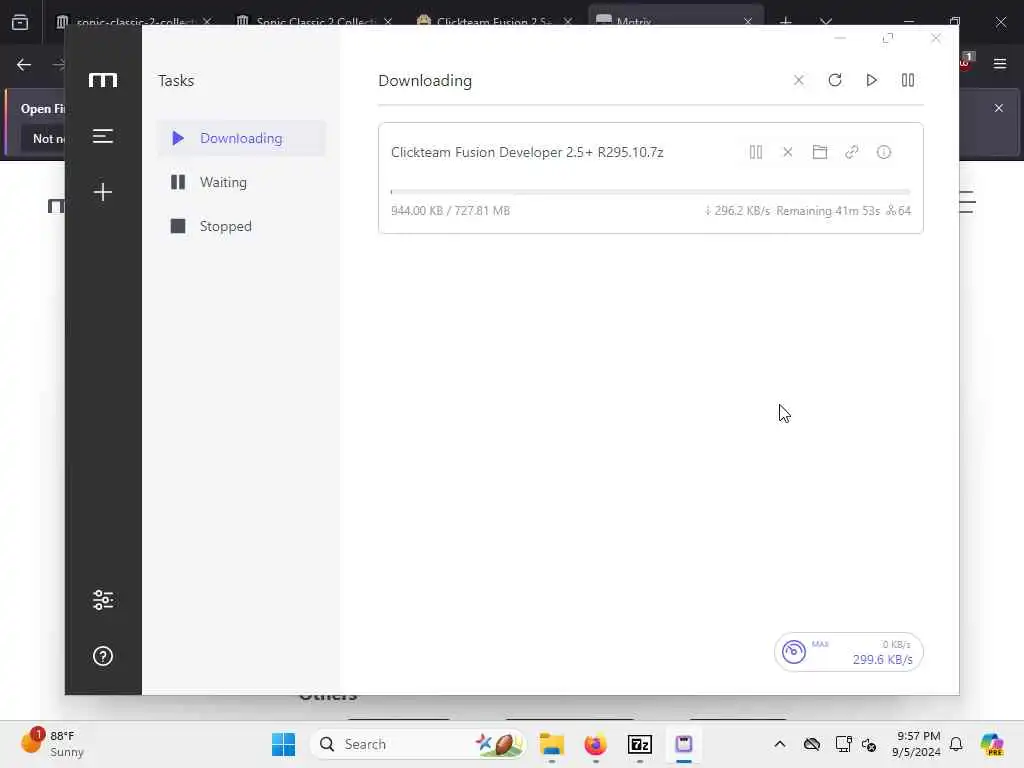1024x768 pixels.
Task: Click the Clickteam Fusion download progress bar
Action: pyautogui.click(x=650, y=192)
